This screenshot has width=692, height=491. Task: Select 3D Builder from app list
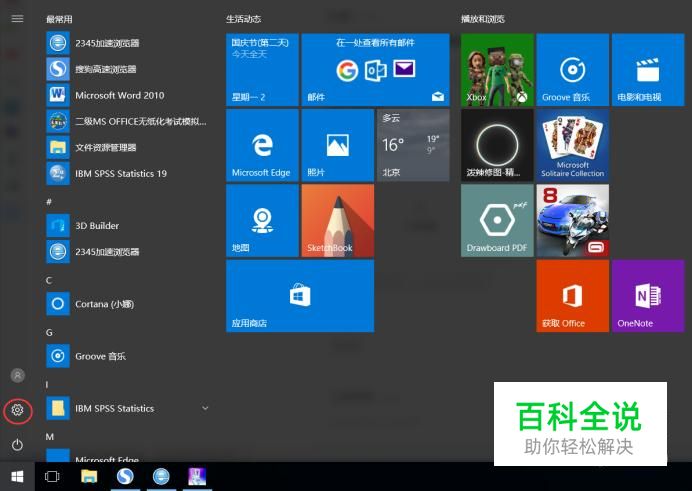[x=97, y=225]
